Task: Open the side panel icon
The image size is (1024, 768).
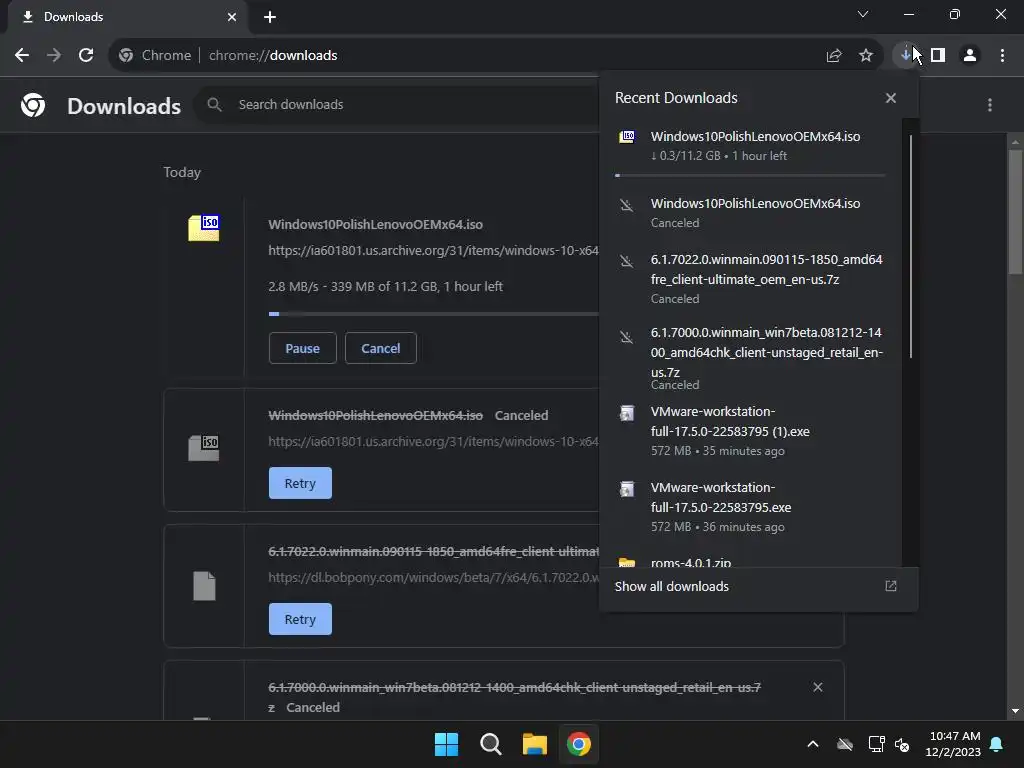Action: pos(938,56)
